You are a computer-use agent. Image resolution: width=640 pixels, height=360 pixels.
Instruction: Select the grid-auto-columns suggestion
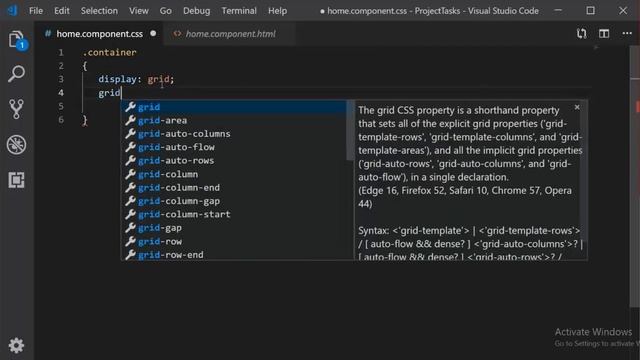[235, 134]
